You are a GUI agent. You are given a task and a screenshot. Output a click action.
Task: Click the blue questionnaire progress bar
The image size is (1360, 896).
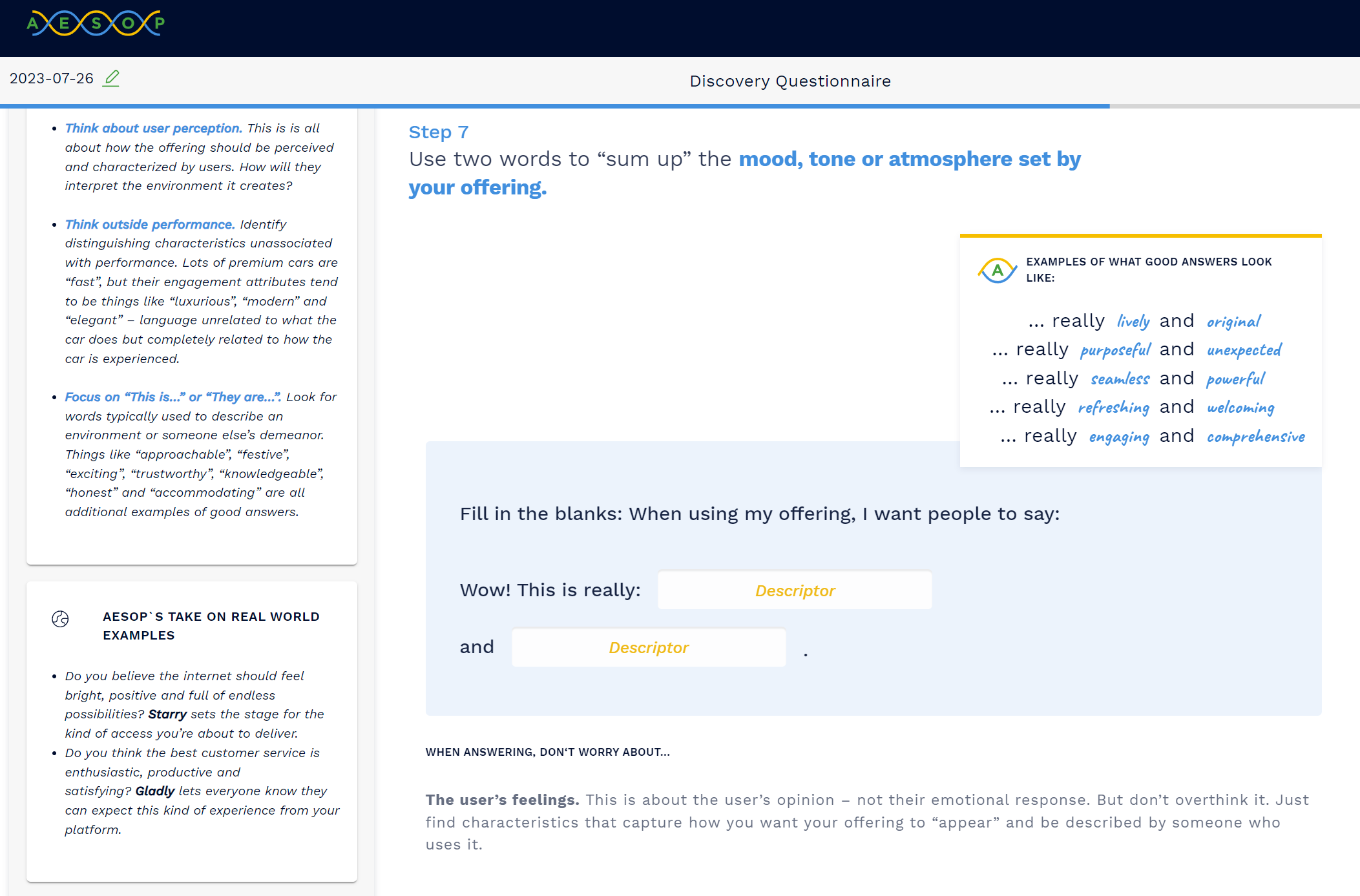tap(554, 106)
